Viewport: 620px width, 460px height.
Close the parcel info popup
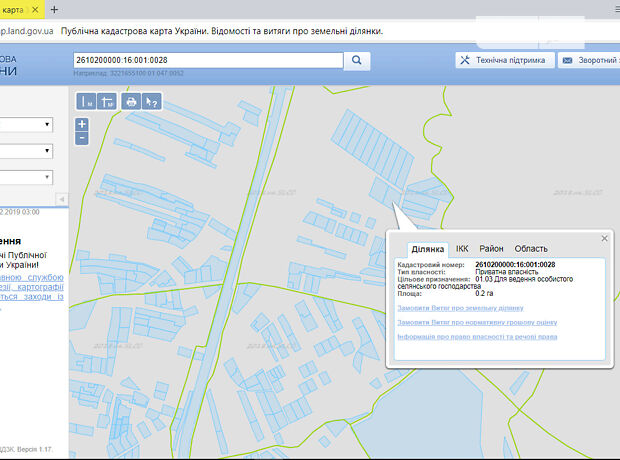coord(604,238)
